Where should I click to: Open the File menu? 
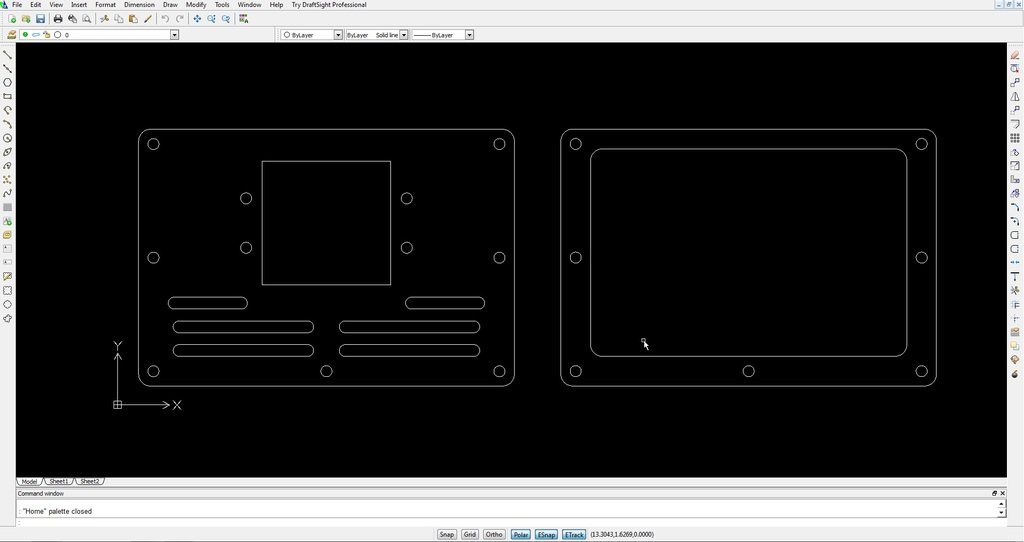point(17,5)
